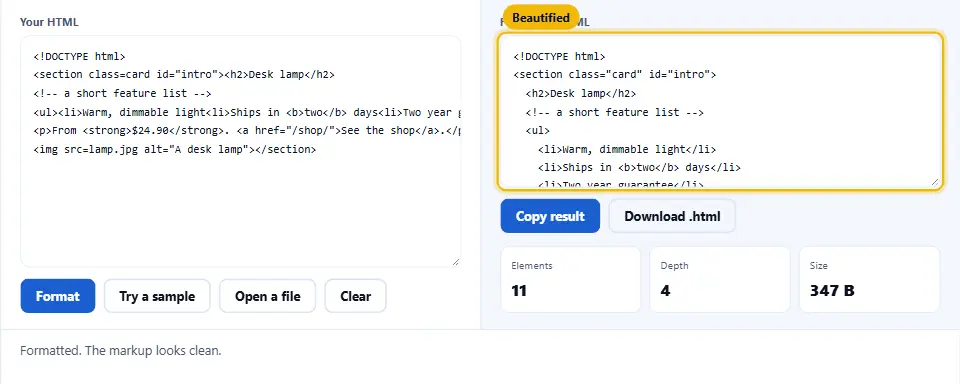960x384 pixels.
Task: Click input line '<!-- a short feature list -->'
Action: (122, 93)
